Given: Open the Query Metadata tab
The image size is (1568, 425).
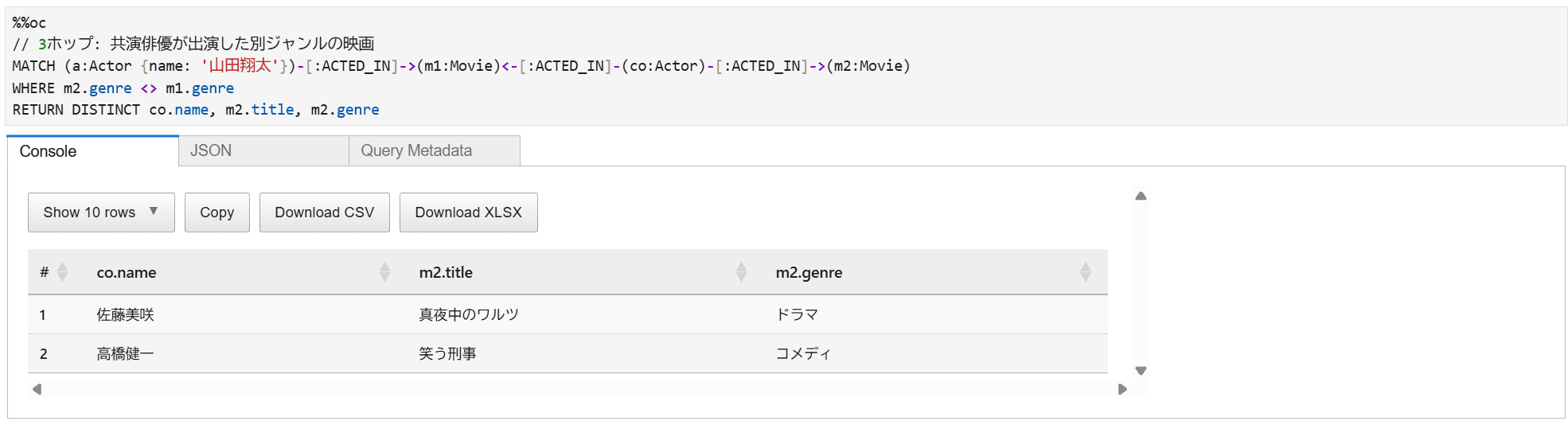Looking at the screenshot, I should [x=435, y=150].
